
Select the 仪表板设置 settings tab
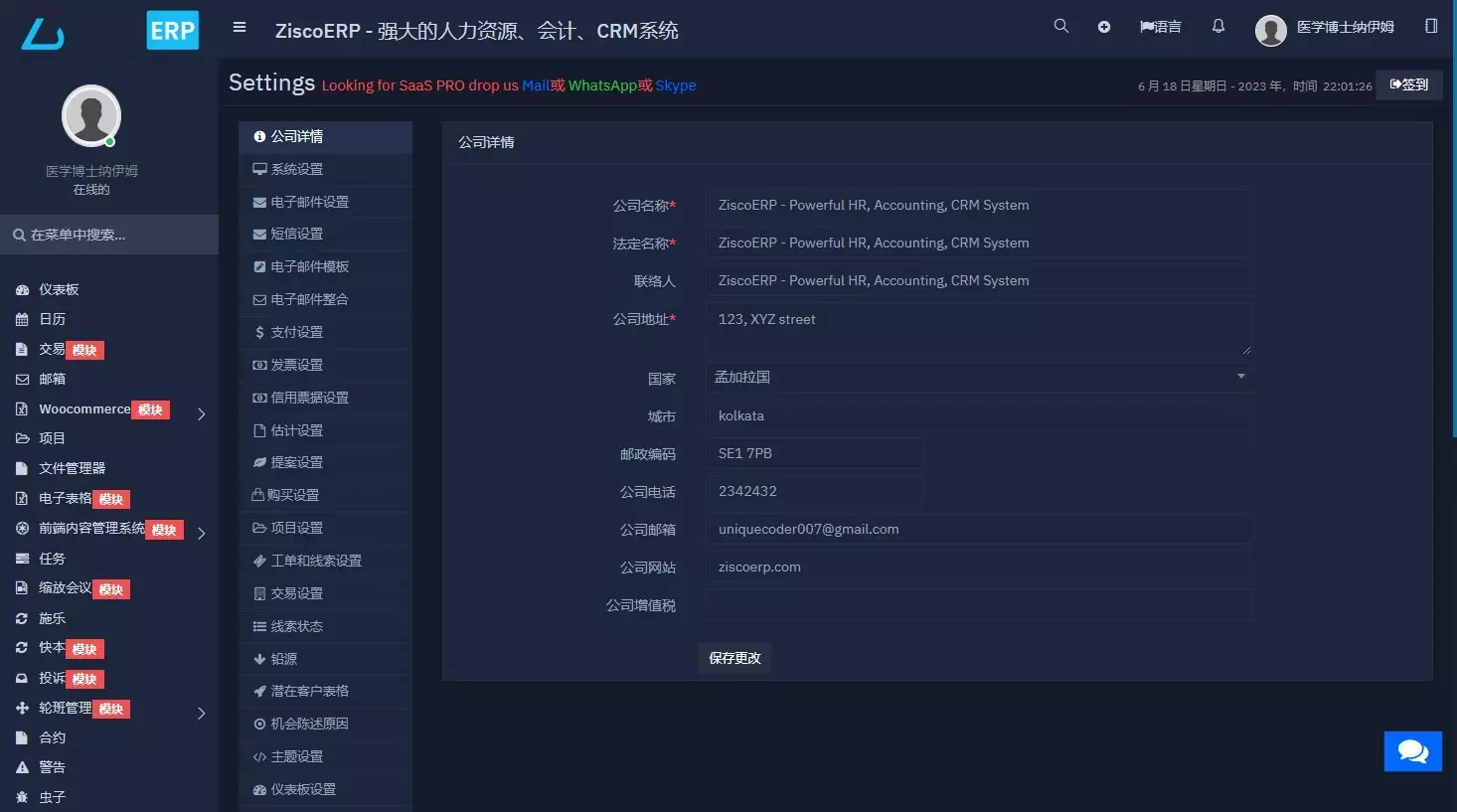[325, 789]
